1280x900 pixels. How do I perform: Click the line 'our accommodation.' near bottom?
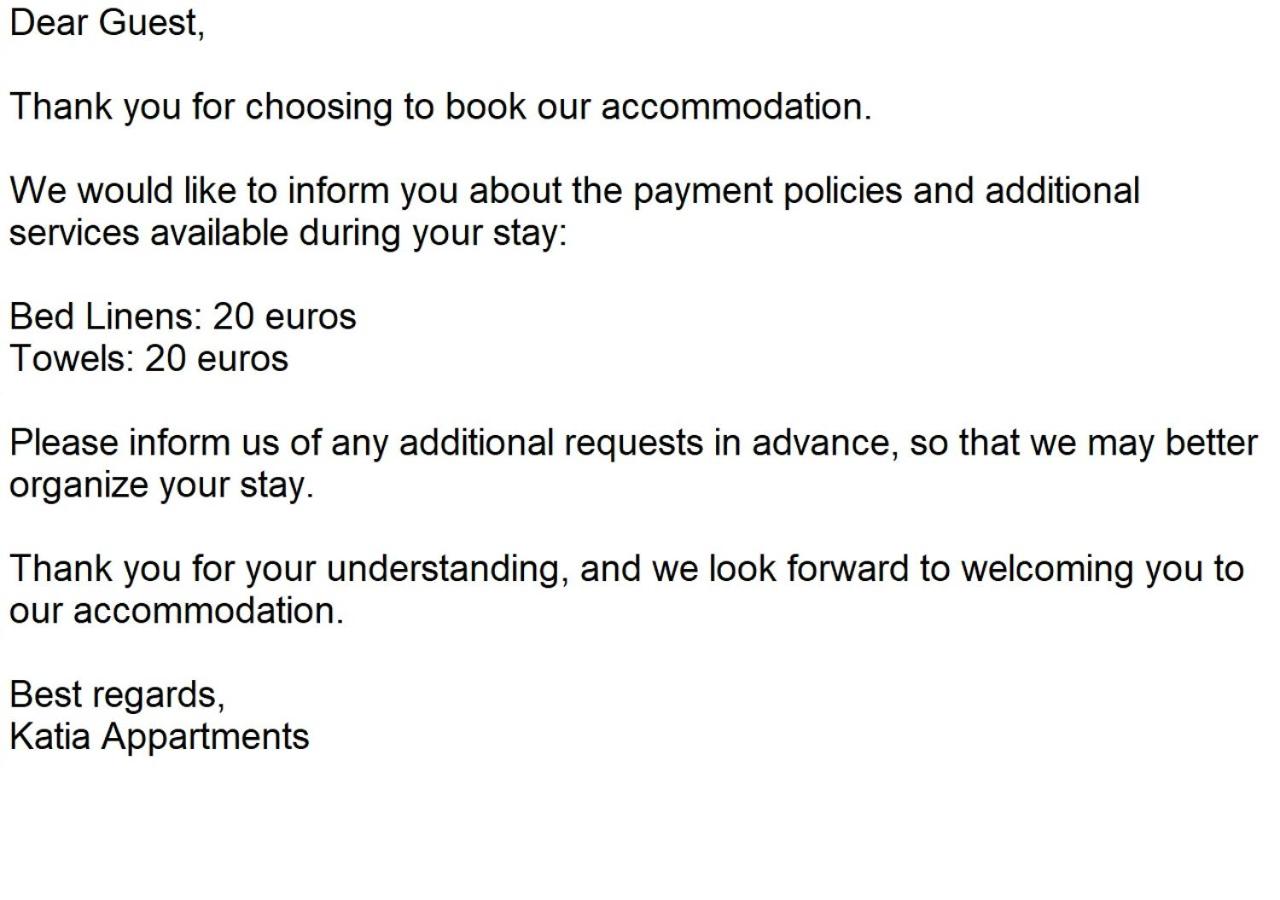coord(177,610)
